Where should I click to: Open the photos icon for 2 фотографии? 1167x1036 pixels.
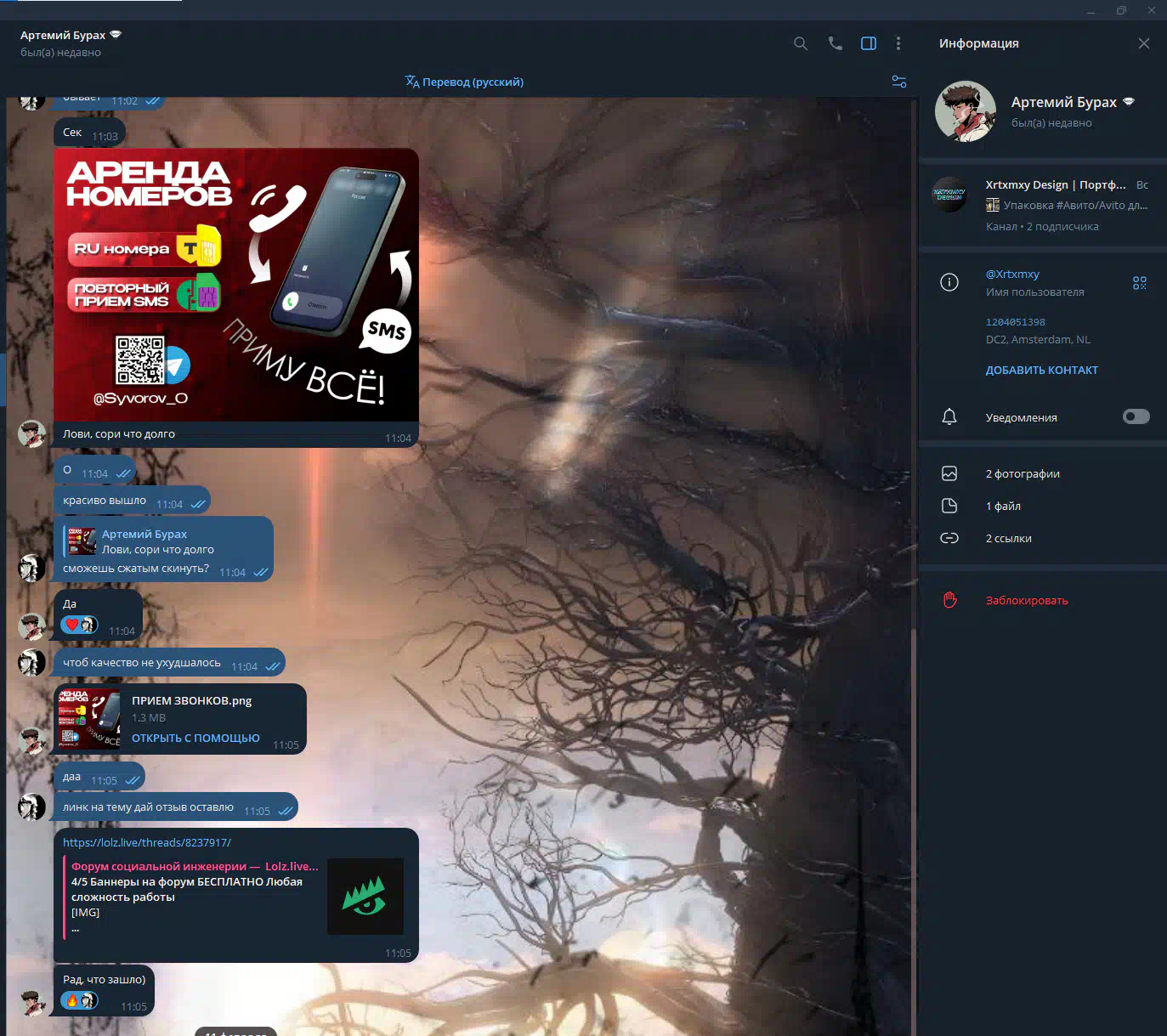(949, 473)
